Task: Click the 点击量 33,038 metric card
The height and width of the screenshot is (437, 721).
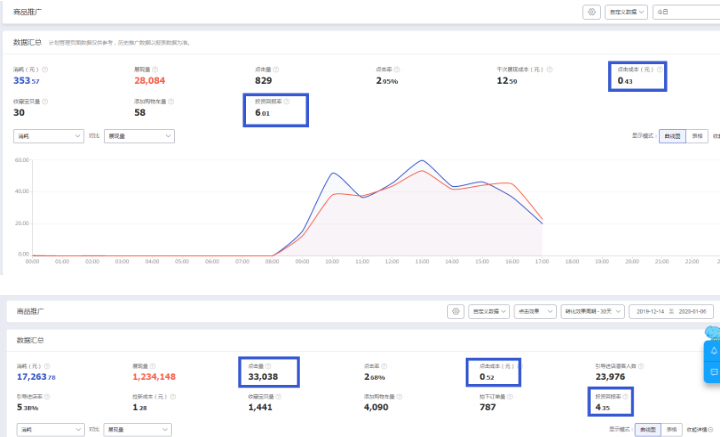Action: [x=272, y=372]
